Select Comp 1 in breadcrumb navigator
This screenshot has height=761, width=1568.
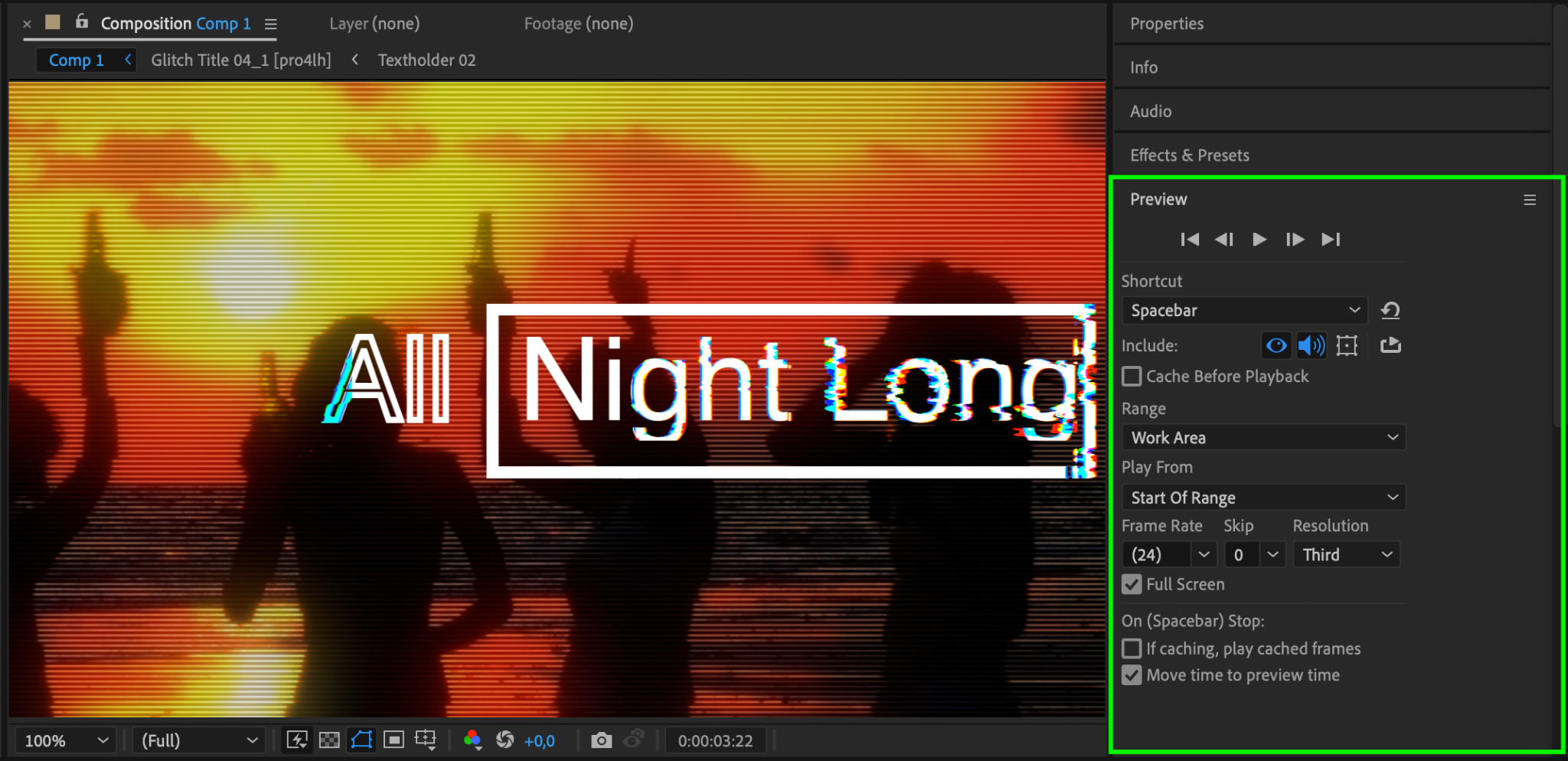click(x=77, y=60)
